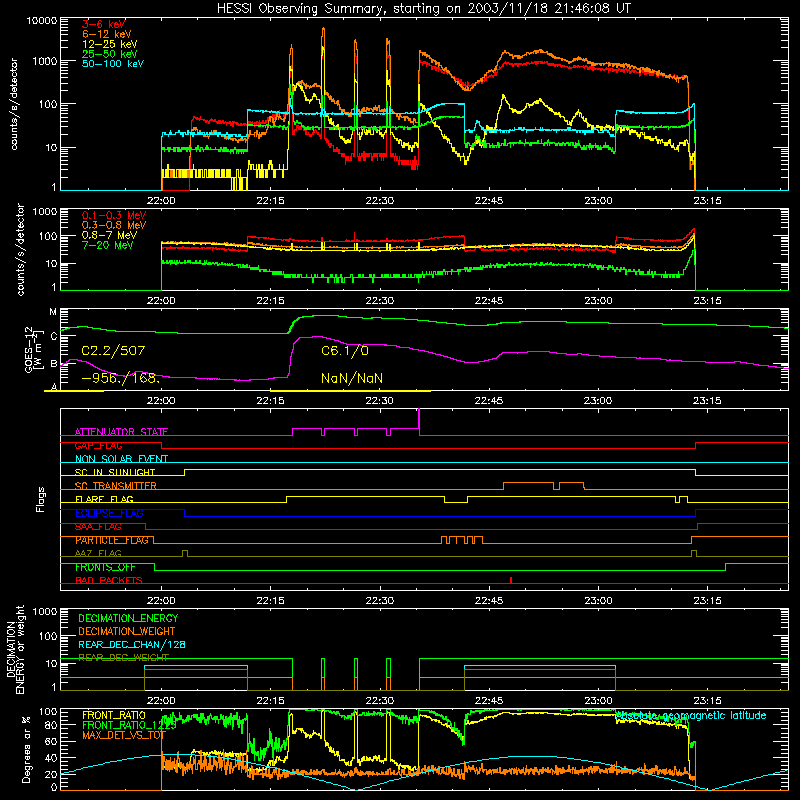Click the DECIMATION_ENERGY legend label
This screenshot has height=800, width=800.
pos(128,618)
